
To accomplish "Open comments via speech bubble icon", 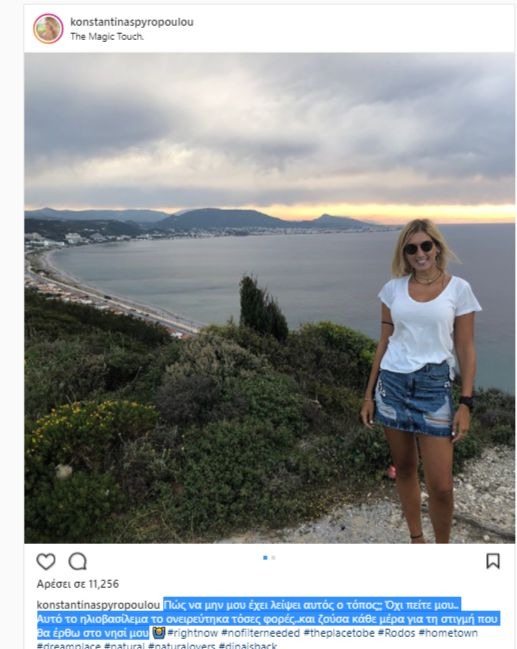I will click(77, 561).
